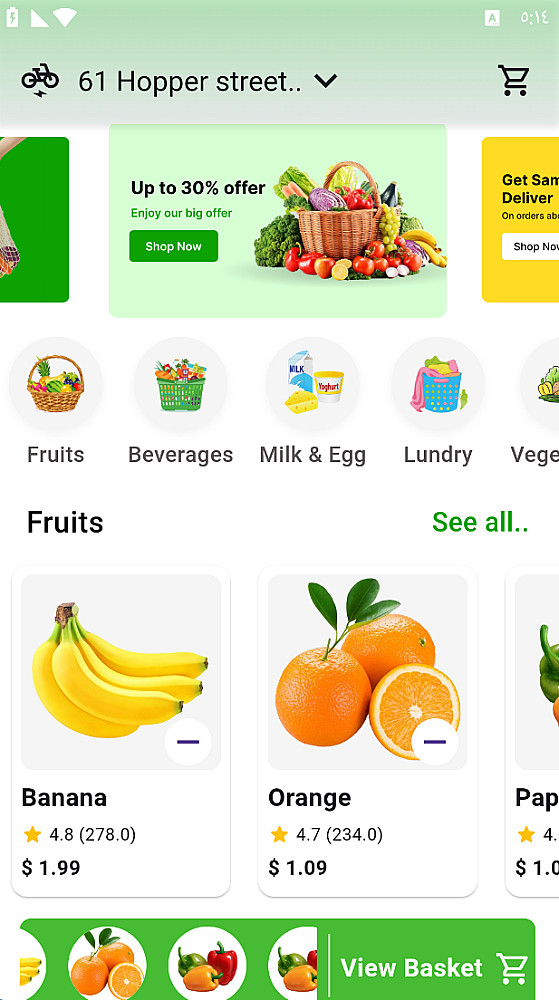This screenshot has width=559, height=1000.
Task: Choose the Lundry category icon
Action: [x=438, y=384]
